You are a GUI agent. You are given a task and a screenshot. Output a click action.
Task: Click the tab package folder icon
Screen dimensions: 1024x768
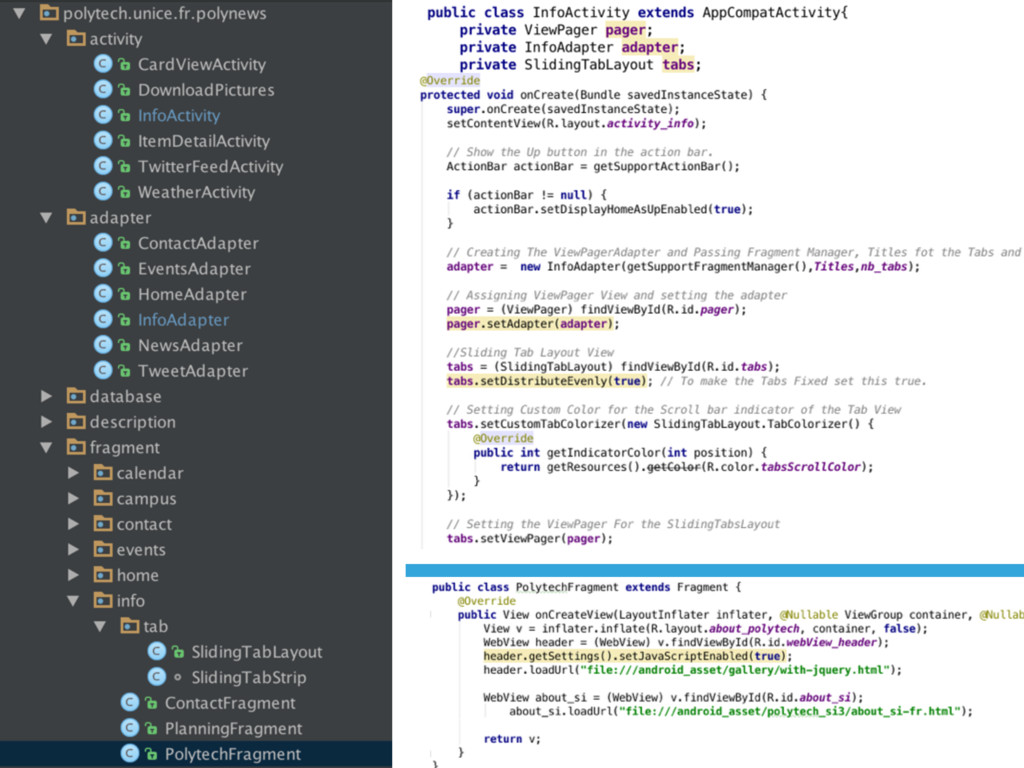pos(129,626)
